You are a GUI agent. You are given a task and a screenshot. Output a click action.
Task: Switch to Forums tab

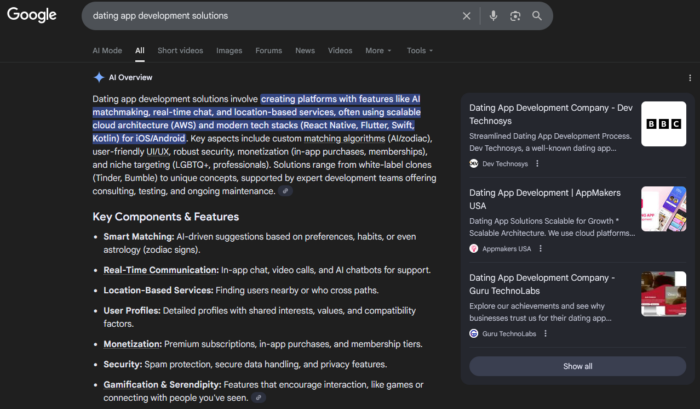pyautogui.click(x=269, y=50)
